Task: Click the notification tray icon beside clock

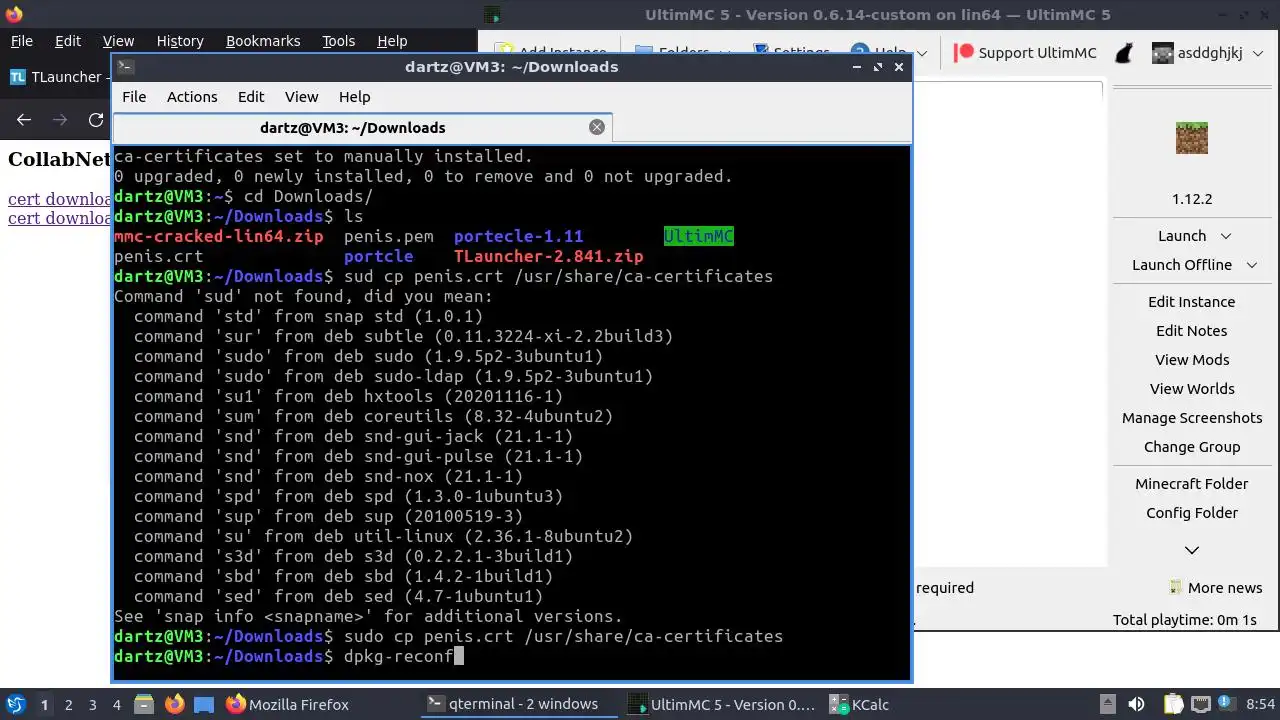Action: (1226, 705)
